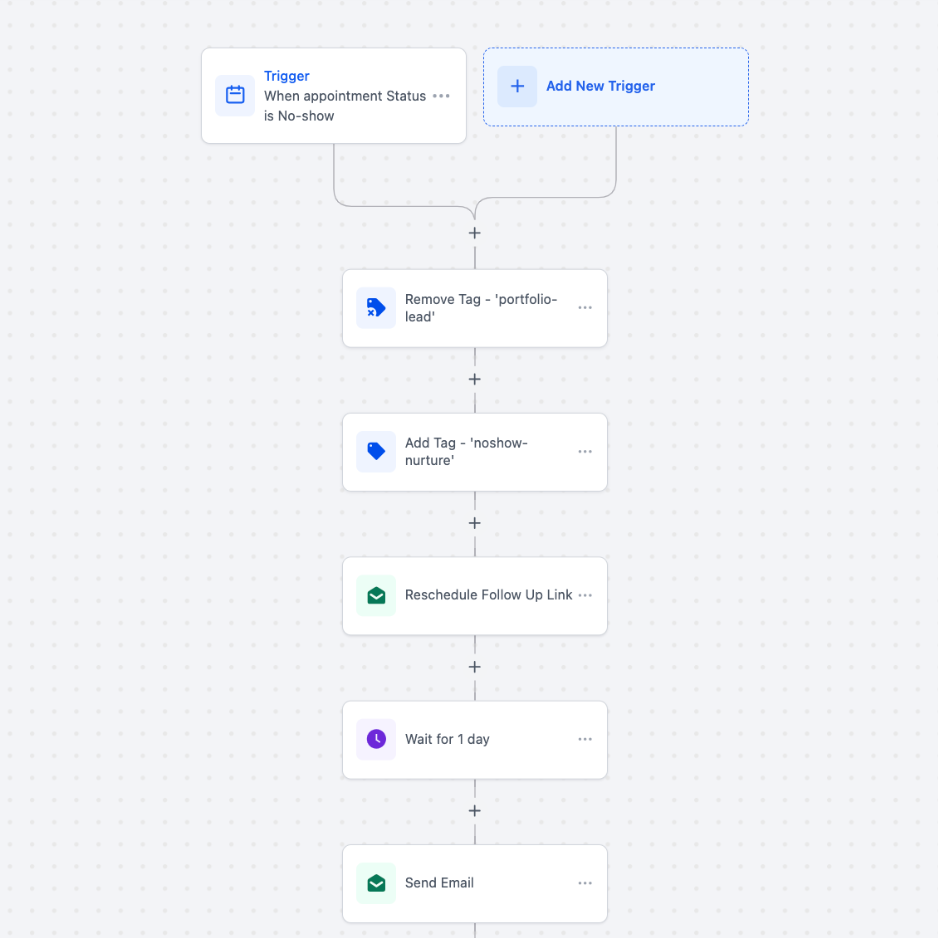Viewport: 938px width, 938px height.
Task: Click the Add Tag icon for 'noshow-nurture'
Action: point(376,452)
